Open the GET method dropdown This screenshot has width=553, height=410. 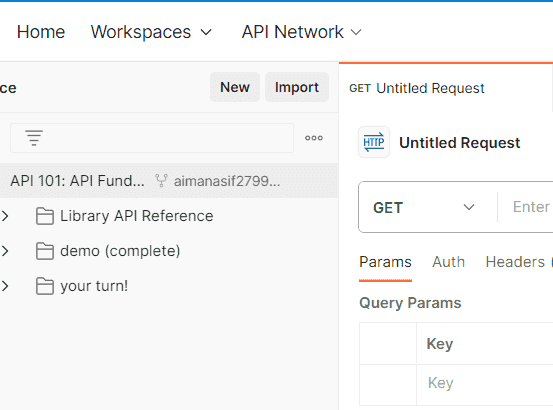point(424,207)
